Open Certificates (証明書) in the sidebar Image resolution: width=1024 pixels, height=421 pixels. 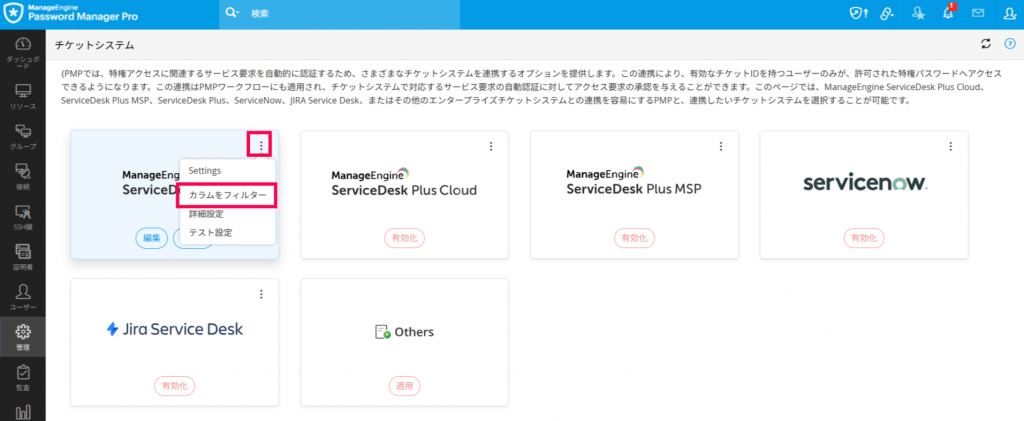[23, 257]
